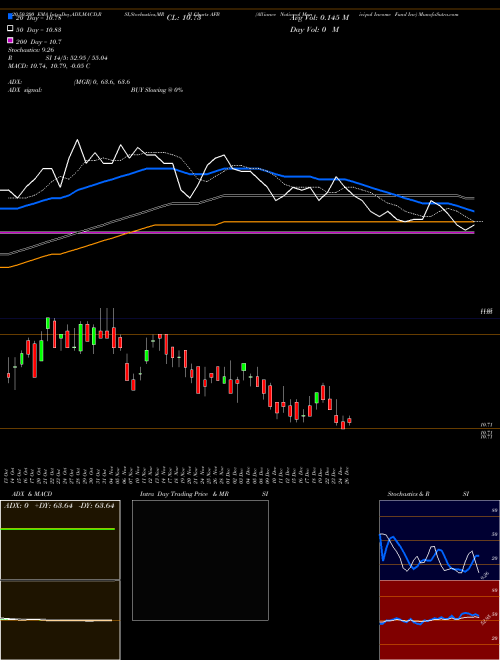Click the 'Day Vol: 0 M' label
The image size is (500, 660).
tap(314, 29)
